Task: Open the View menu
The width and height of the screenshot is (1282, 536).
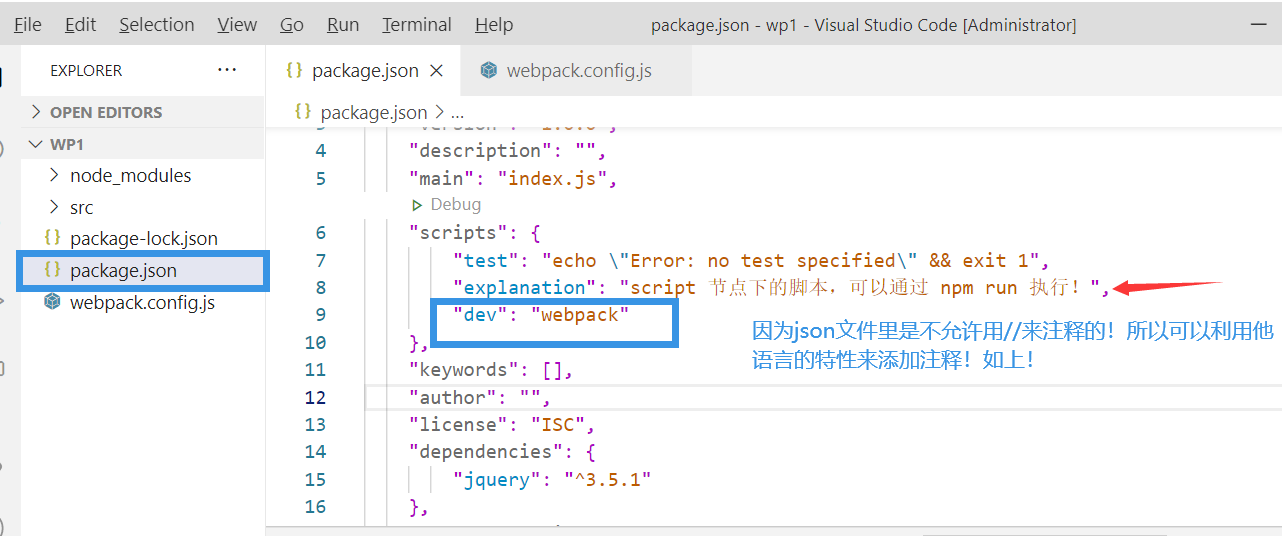Action: (x=237, y=25)
